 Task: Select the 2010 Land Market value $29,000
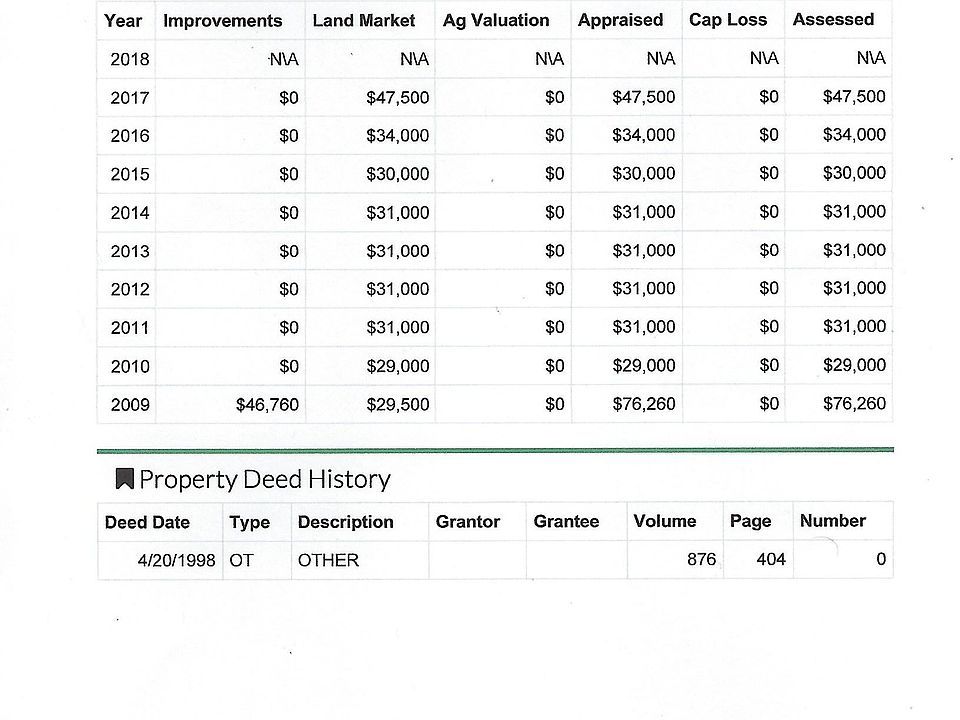tap(398, 366)
